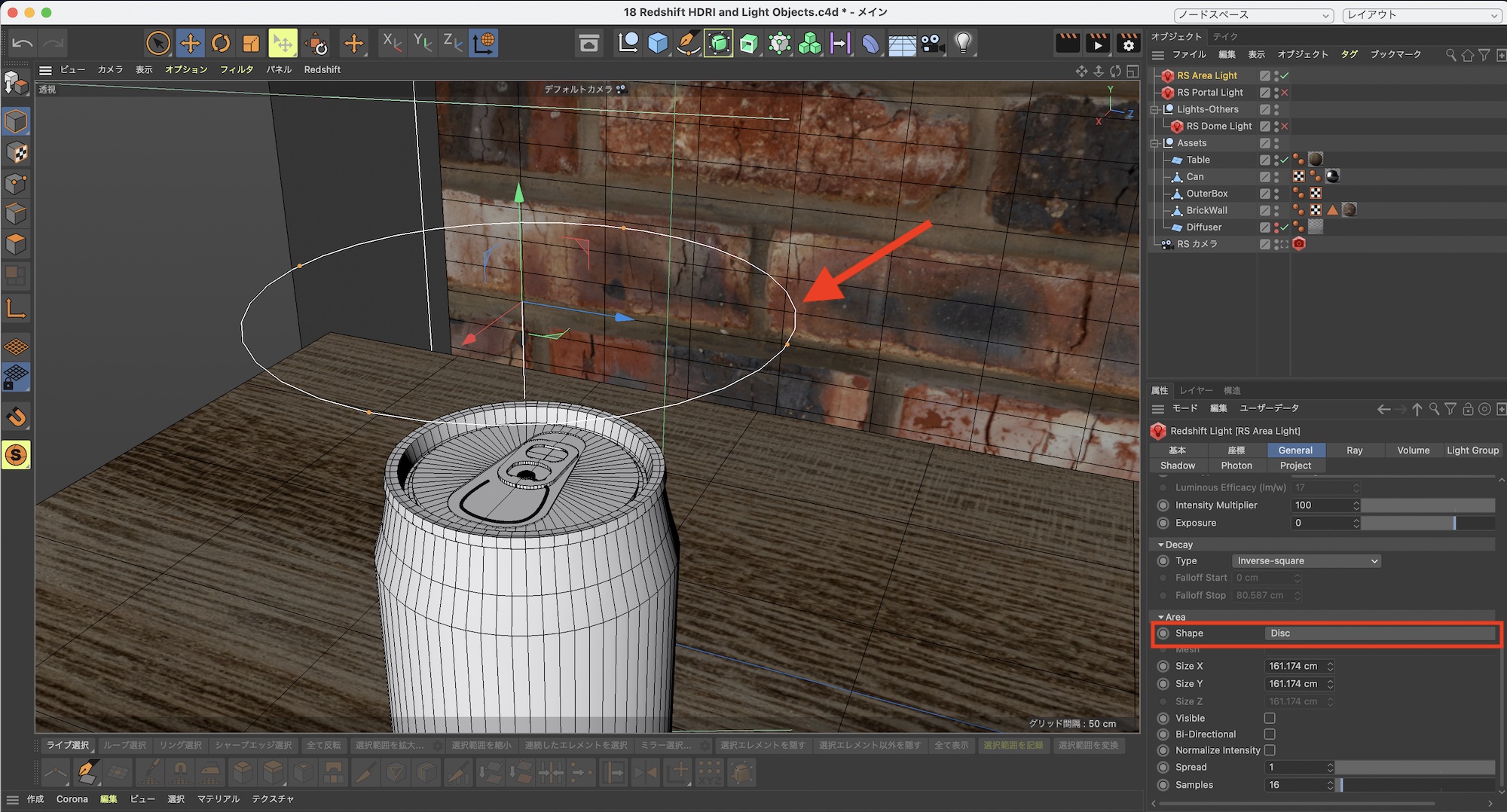
Task: Click the Undo arrow icon
Action: (x=22, y=43)
